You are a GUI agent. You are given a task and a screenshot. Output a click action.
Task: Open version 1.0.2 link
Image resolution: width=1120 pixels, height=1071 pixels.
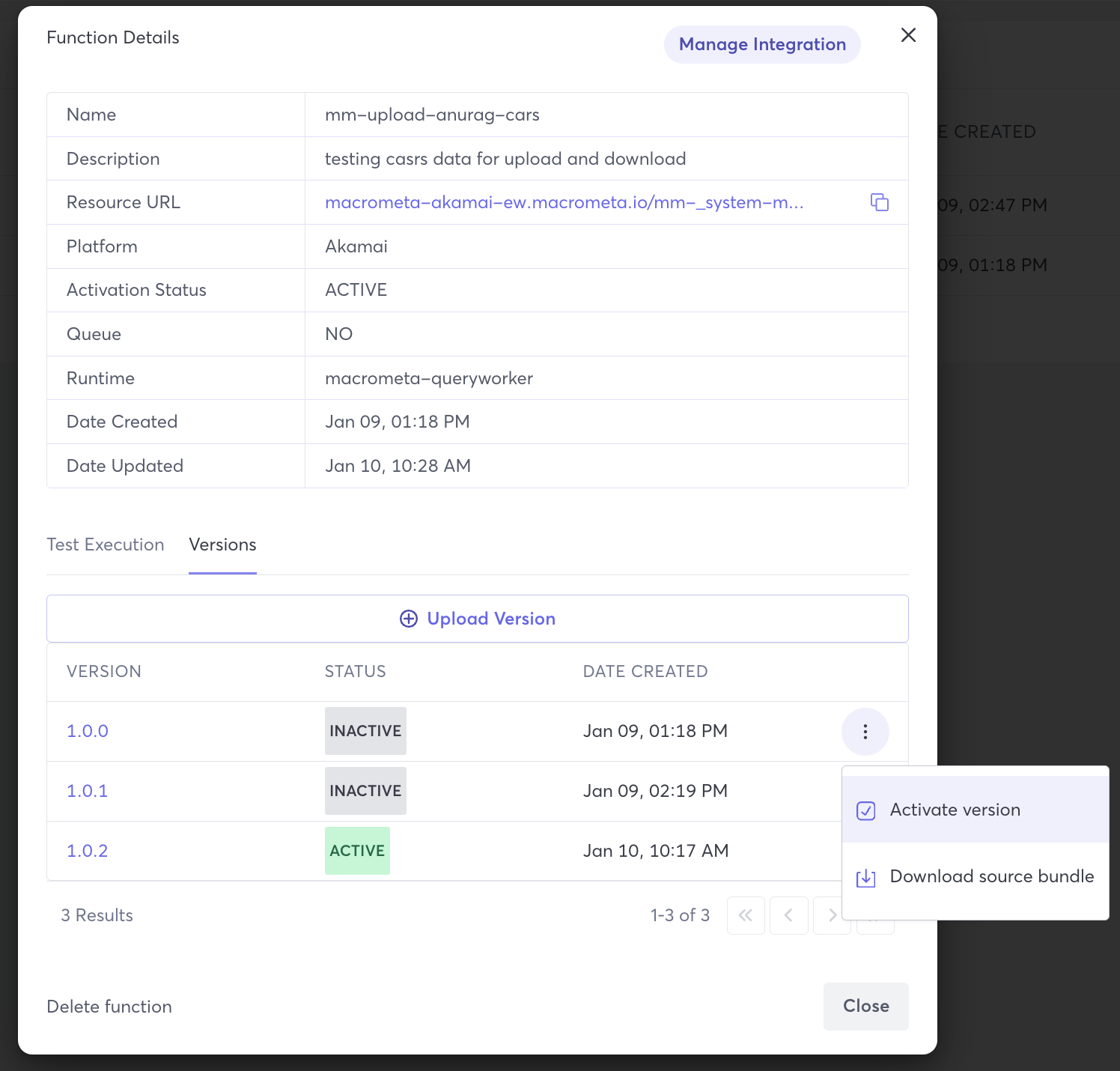88,851
